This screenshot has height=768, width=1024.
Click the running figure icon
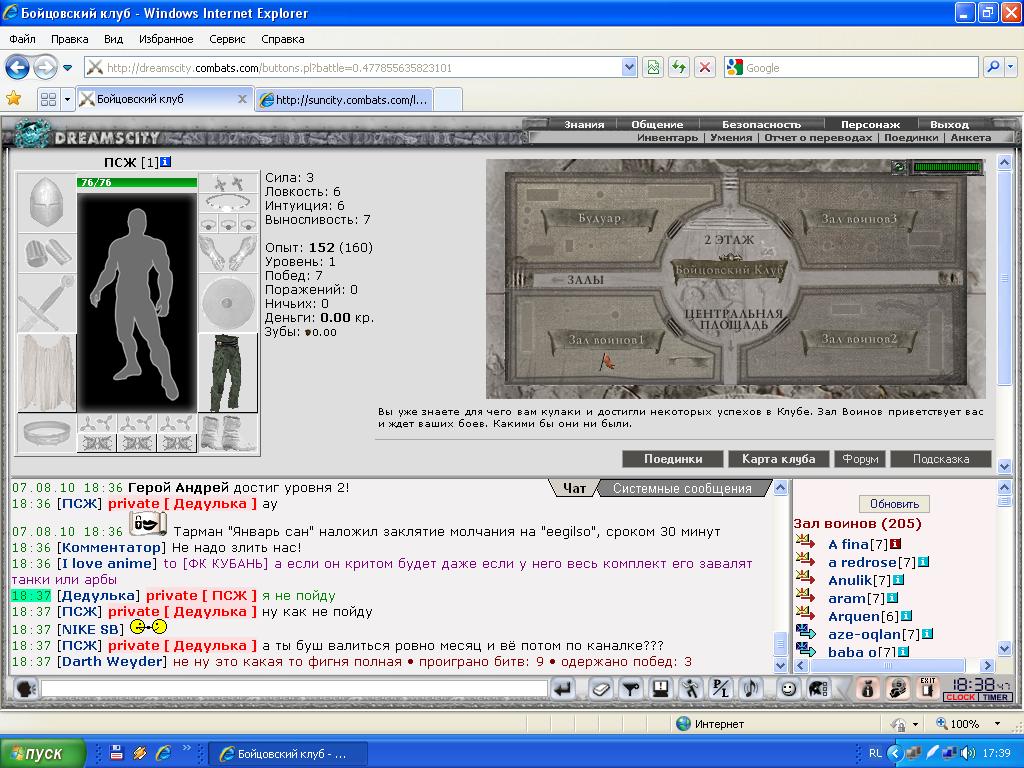click(690, 689)
